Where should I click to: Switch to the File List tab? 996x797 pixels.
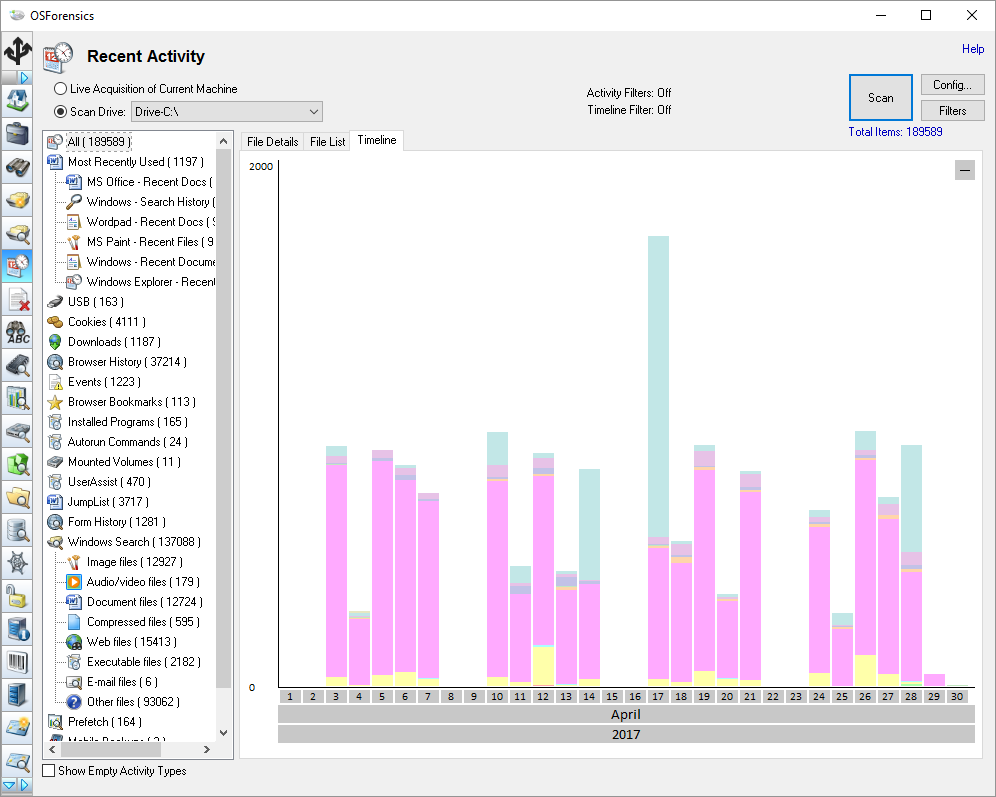[x=327, y=142]
